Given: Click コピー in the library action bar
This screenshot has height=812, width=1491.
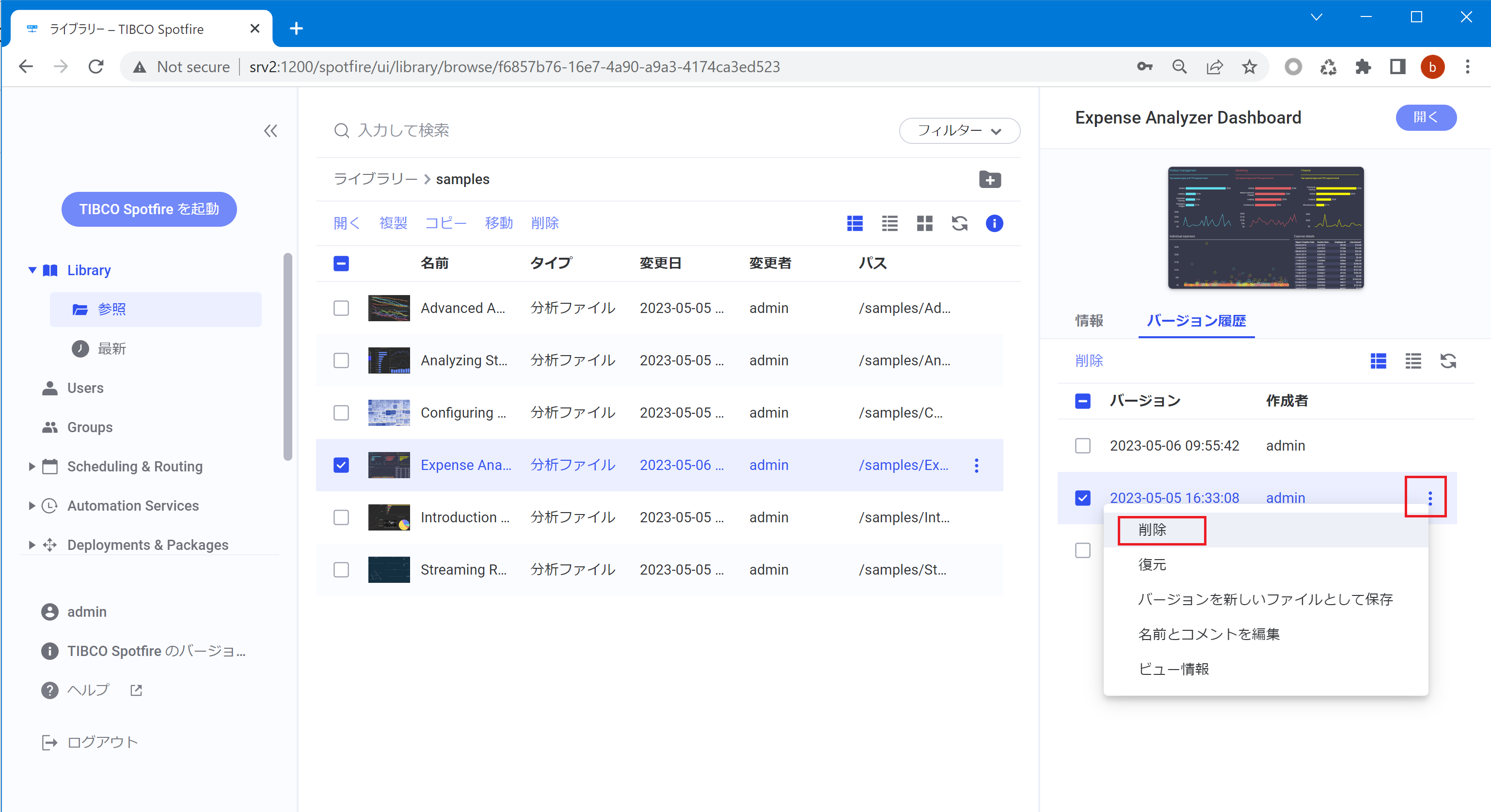Looking at the screenshot, I should click(x=445, y=223).
